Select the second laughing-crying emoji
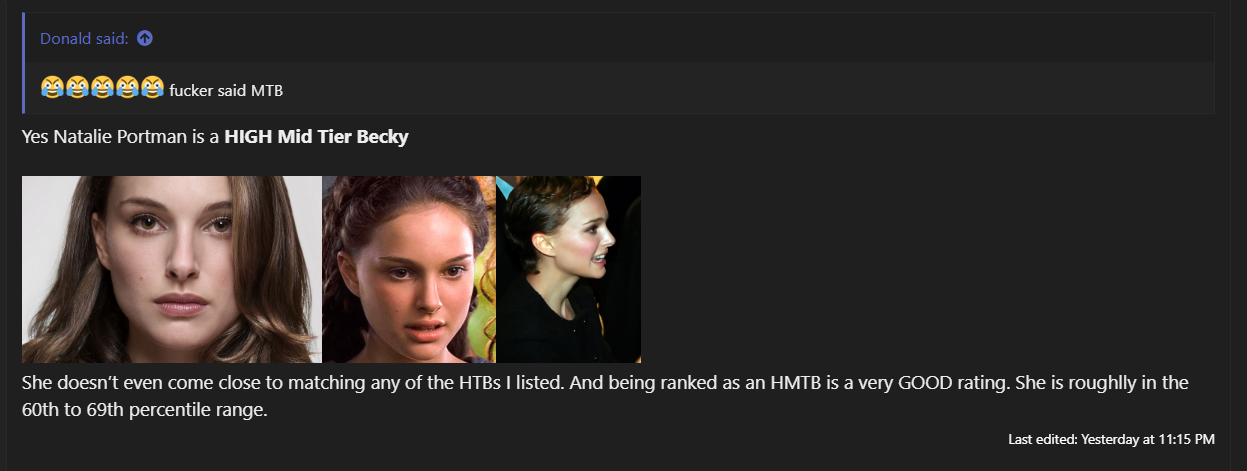 77,88
